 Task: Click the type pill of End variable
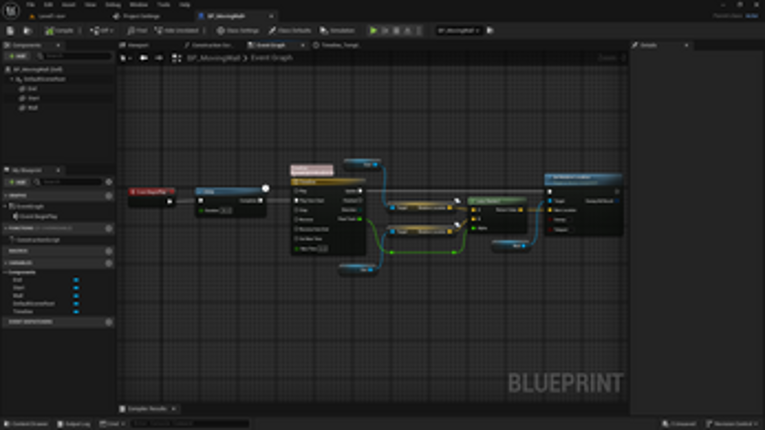tap(76, 280)
